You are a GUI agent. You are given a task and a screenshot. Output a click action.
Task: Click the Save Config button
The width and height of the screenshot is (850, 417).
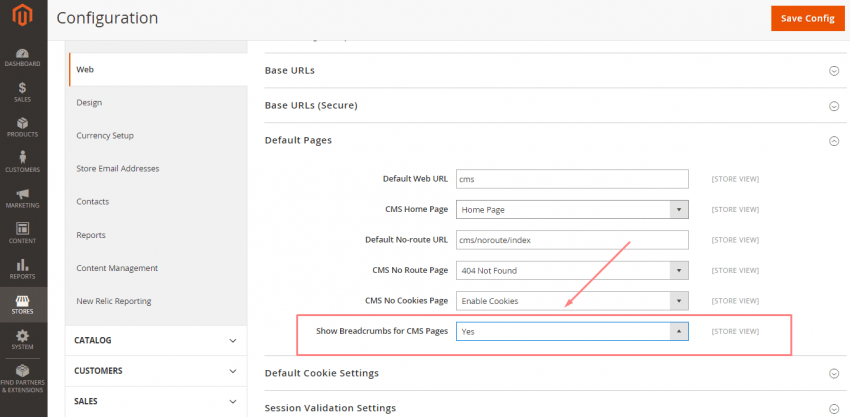pos(807,18)
